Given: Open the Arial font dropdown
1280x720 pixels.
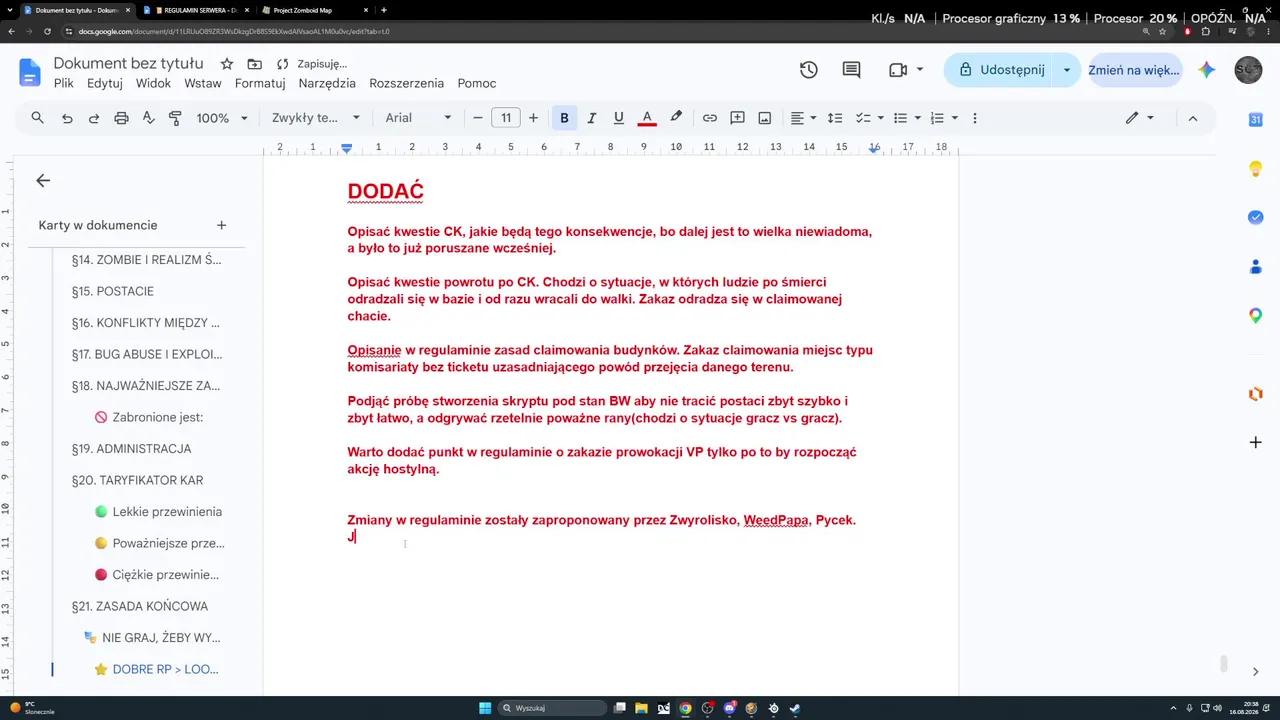Looking at the screenshot, I should 418,118.
